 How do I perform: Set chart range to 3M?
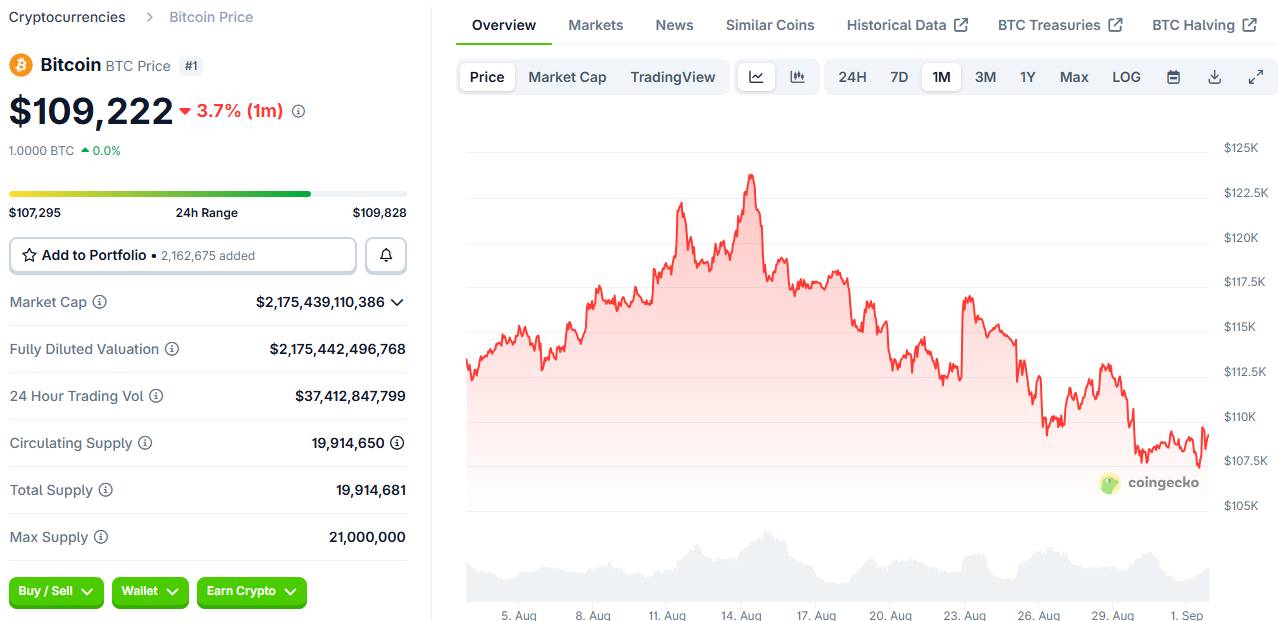[x=985, y=77]
